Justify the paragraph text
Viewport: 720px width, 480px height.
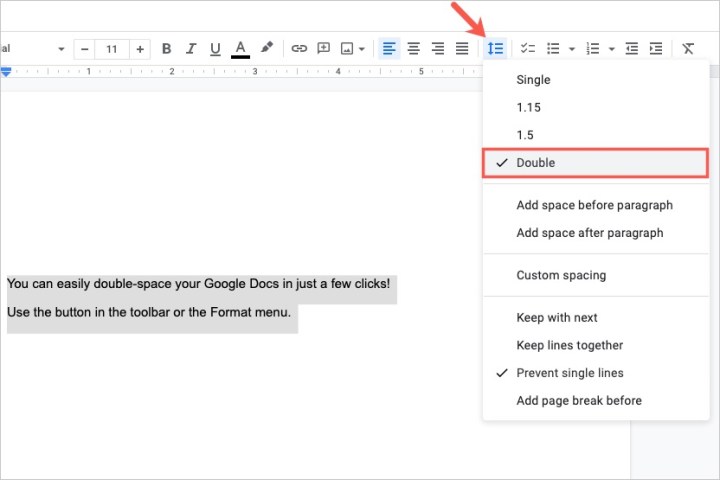[x=461, y=48]
